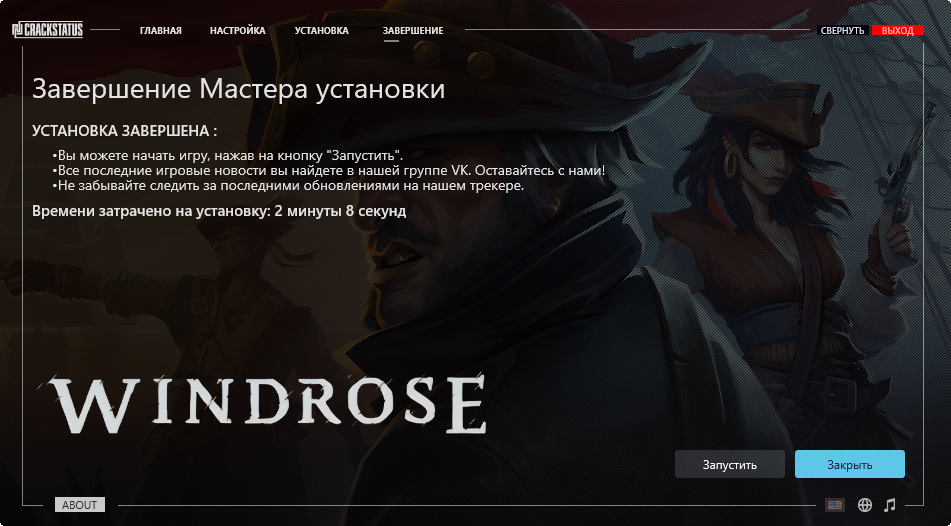Click the VK group news line
The width and height of the screenshot is (951, 526).
tap(329, 170)
